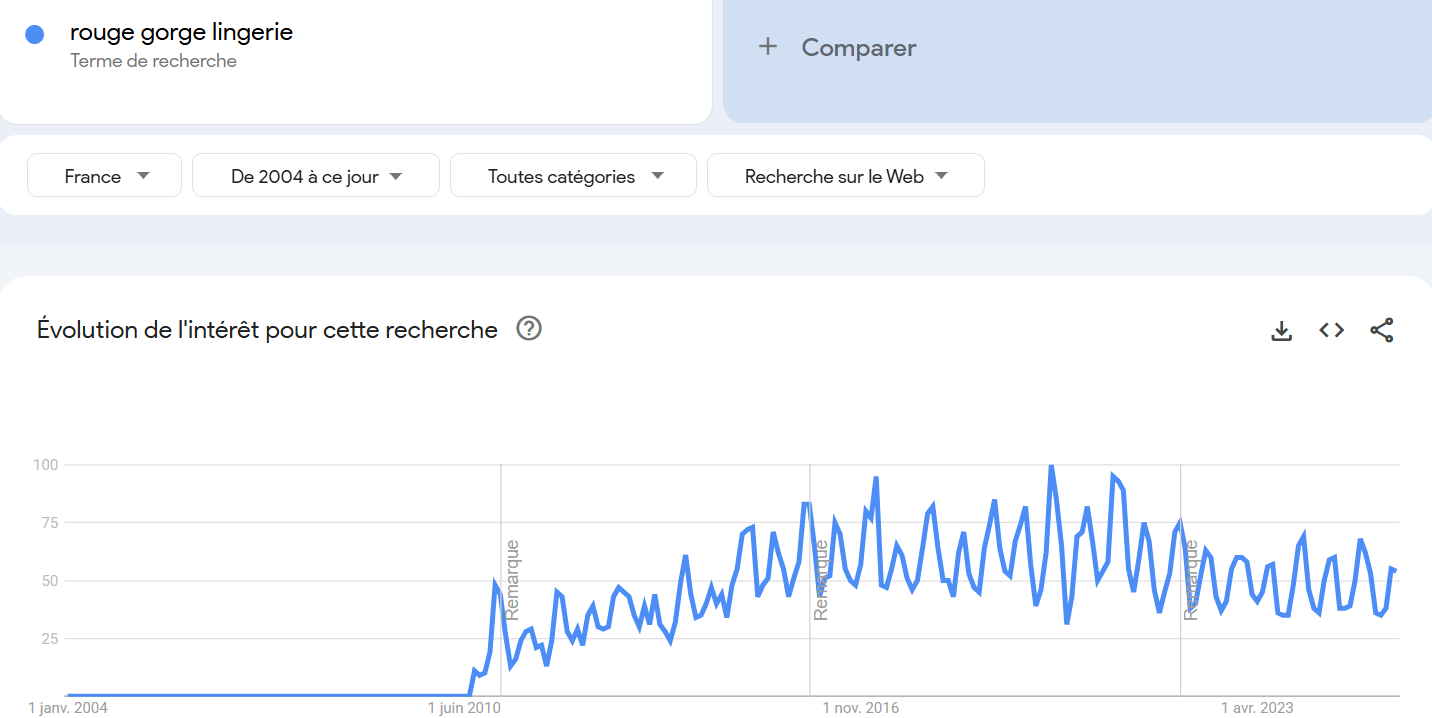1432x718 pixels.
Task: Click the chart title 'Évolution de l'intérêt pour cette recherche'
Action: coord(267,330)
